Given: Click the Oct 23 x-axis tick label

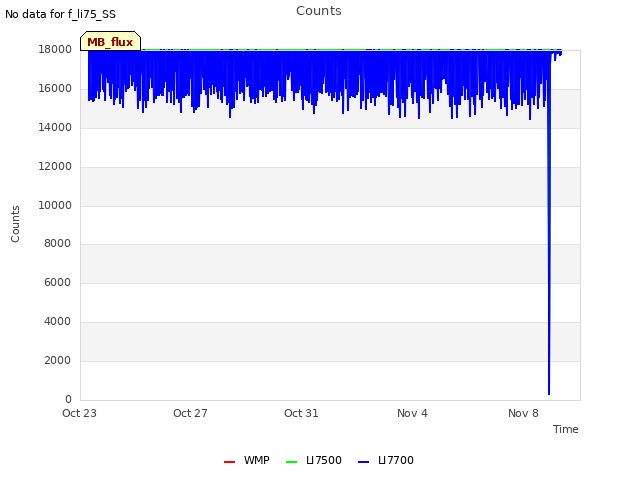Looking at the screenshot, I should click(80, 413).
